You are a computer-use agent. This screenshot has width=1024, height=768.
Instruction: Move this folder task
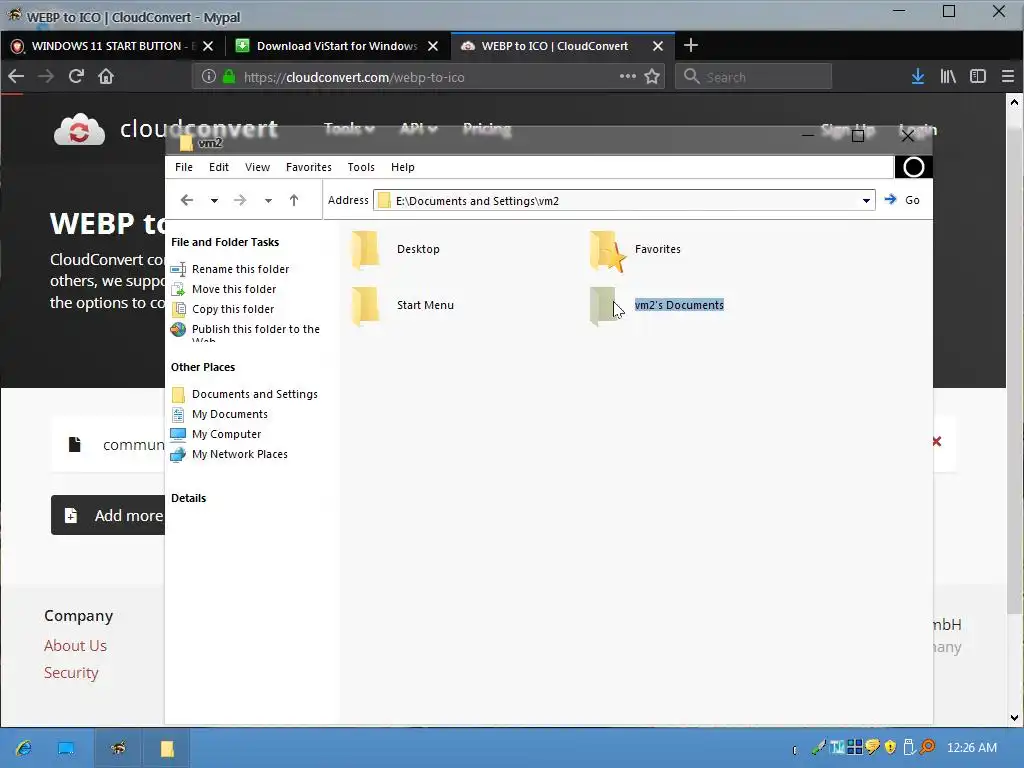click(234, 289)
